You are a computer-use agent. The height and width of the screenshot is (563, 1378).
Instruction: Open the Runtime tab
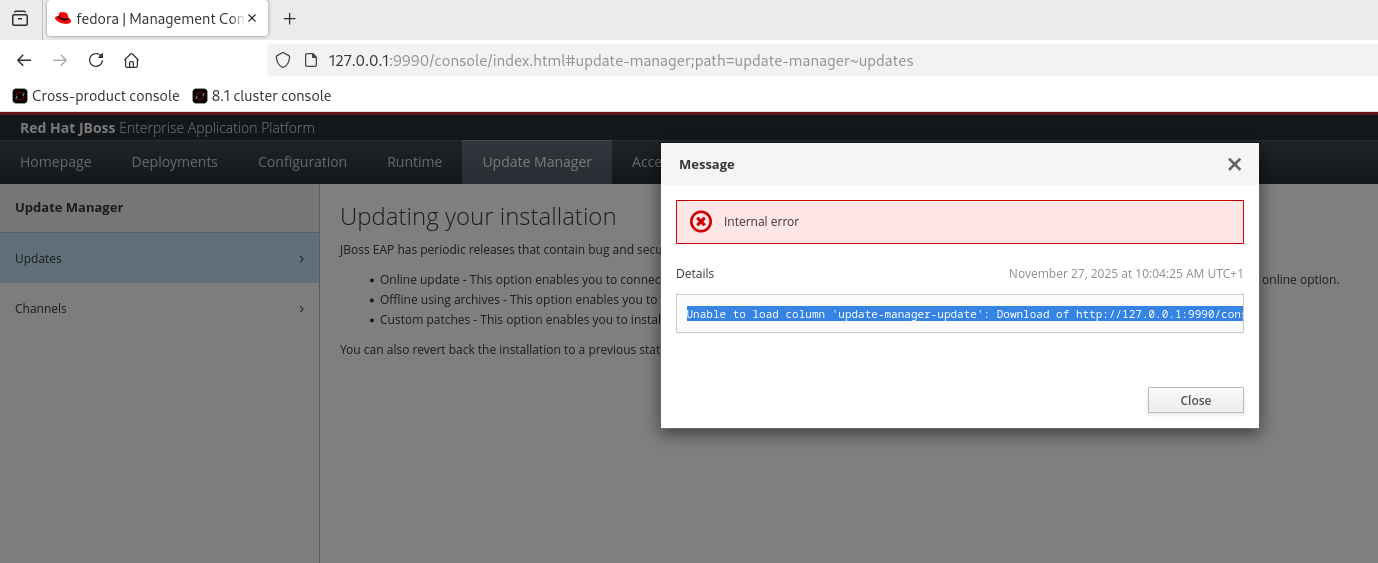[x=414, y=162]
